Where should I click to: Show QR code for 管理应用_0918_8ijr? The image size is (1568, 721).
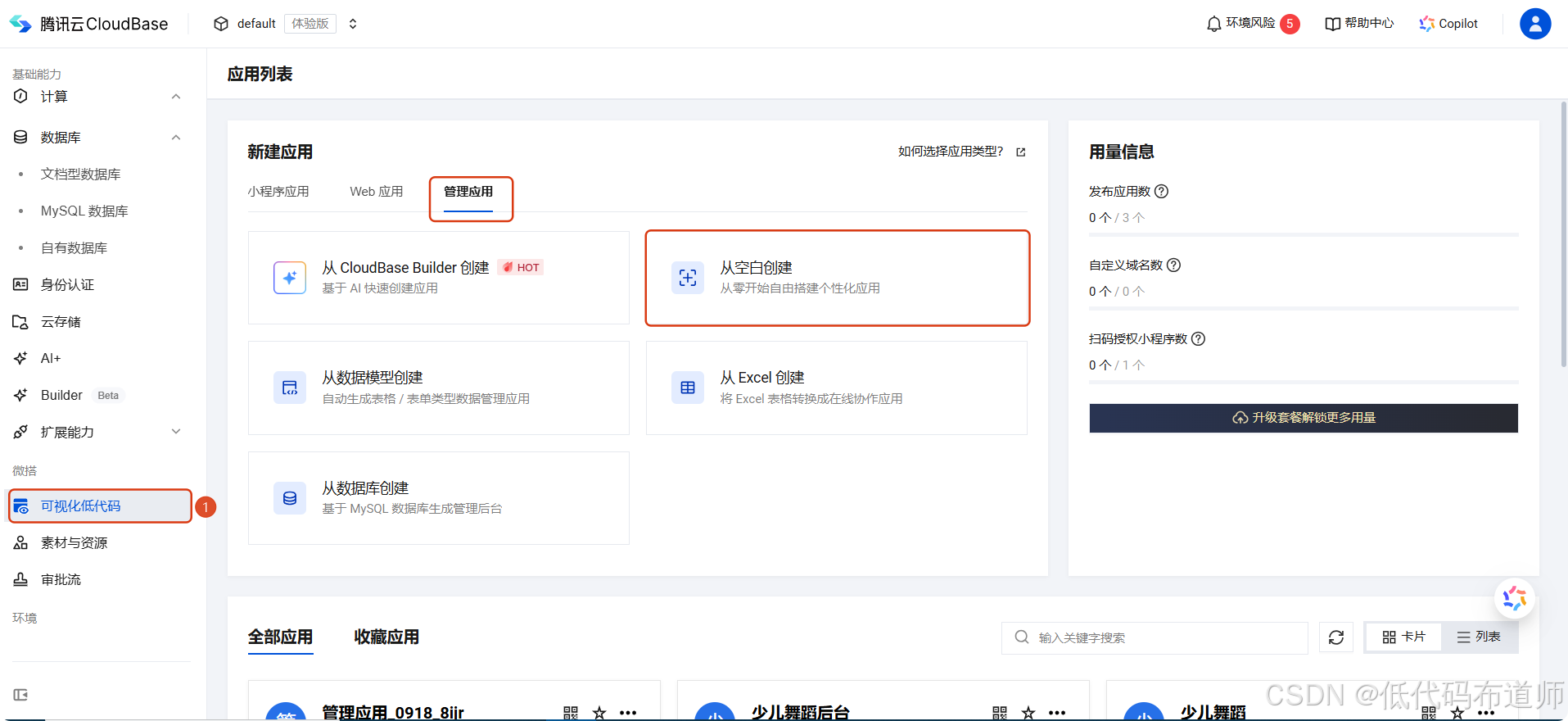point(571,713)
